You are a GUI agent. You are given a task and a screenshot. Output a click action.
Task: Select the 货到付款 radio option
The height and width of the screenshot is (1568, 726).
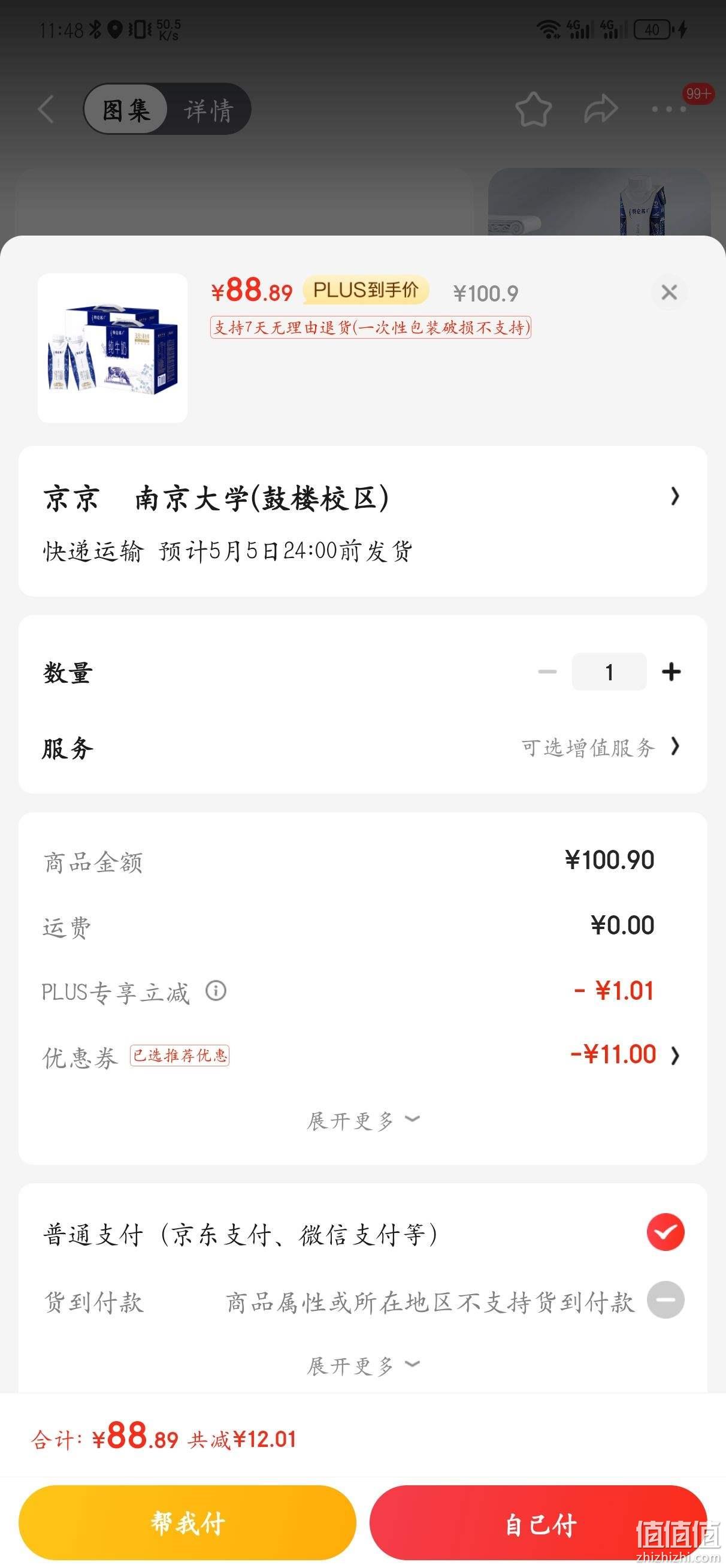(665, 1299)
